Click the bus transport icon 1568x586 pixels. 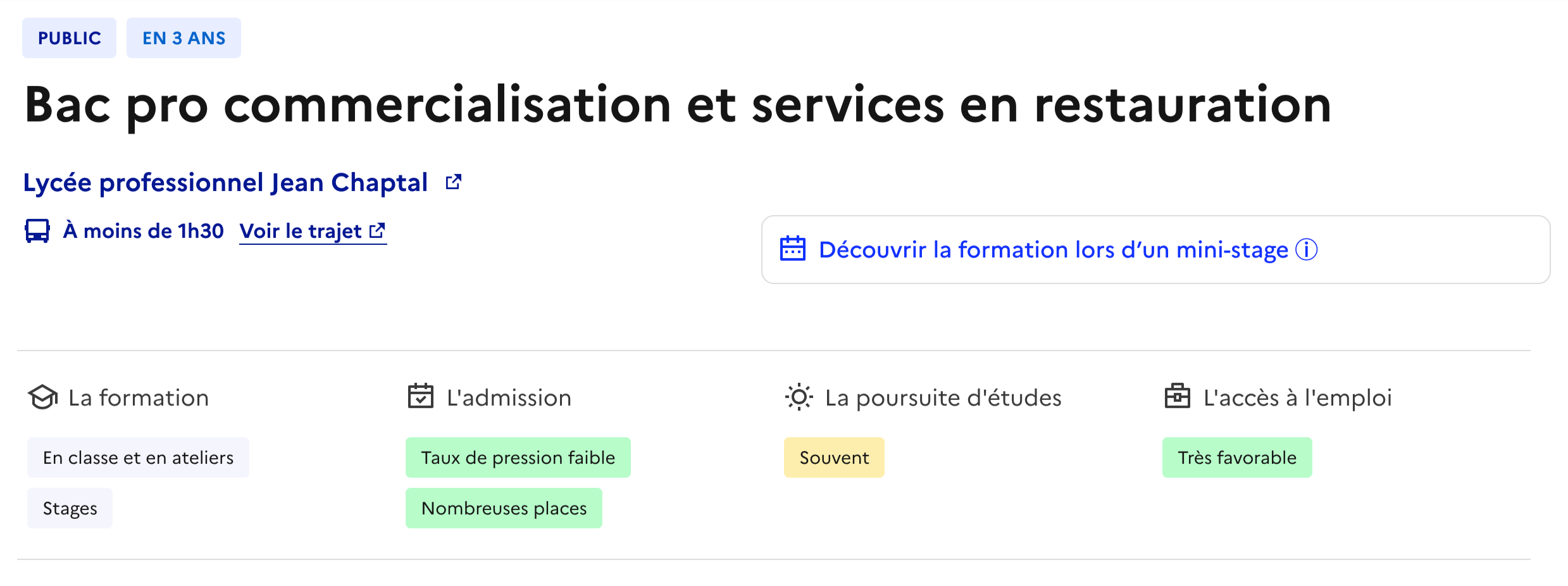coord(37,232)
